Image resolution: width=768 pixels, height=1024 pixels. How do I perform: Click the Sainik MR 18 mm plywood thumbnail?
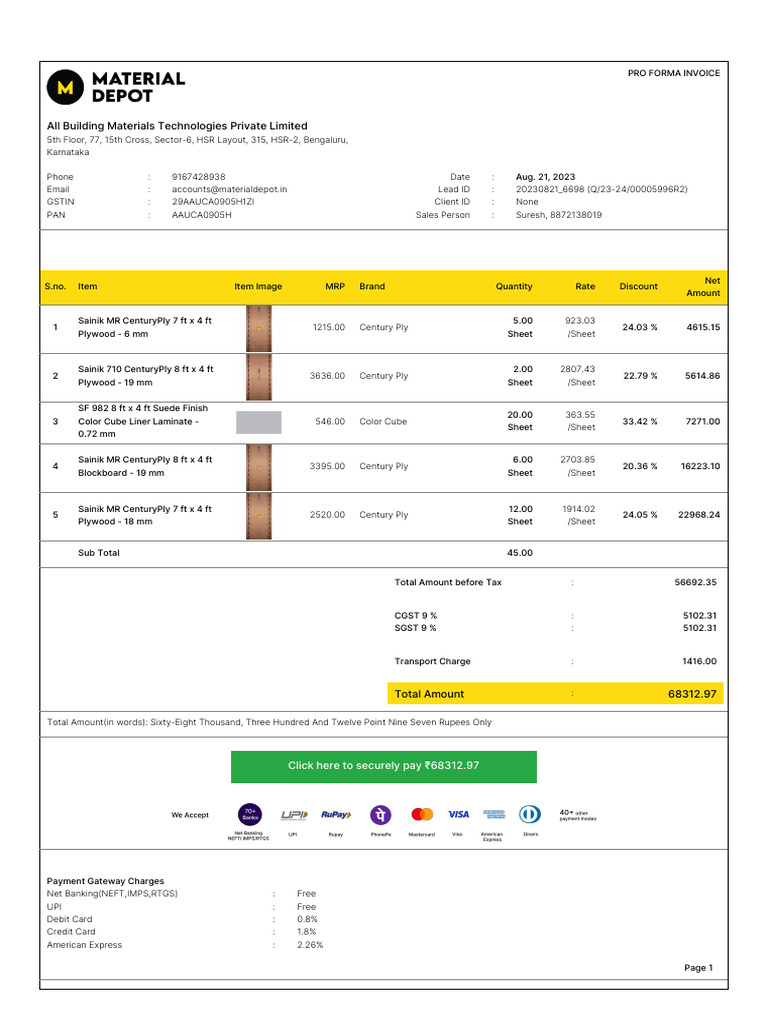point(259,516)
